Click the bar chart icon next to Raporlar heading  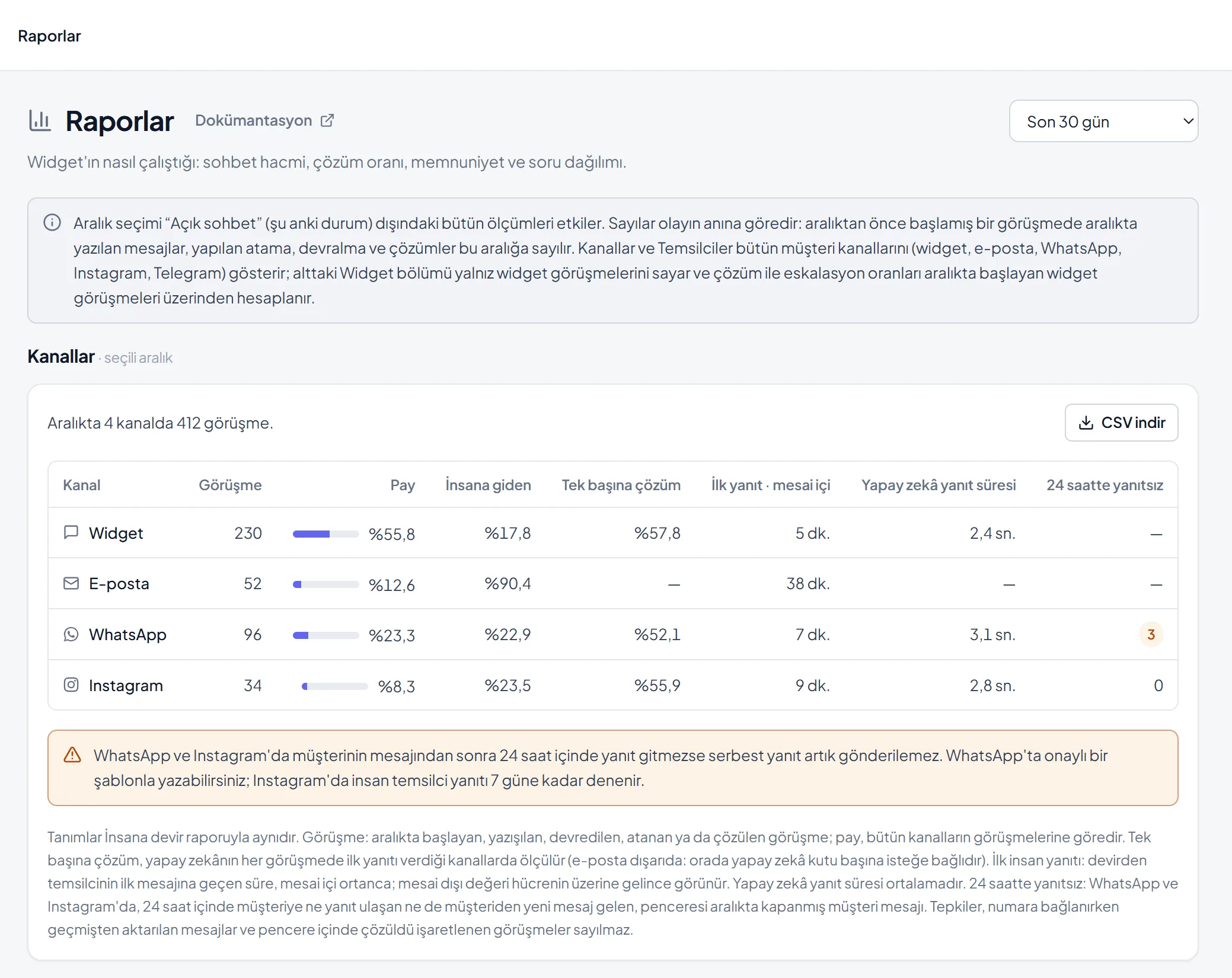(x=40, y=121)
